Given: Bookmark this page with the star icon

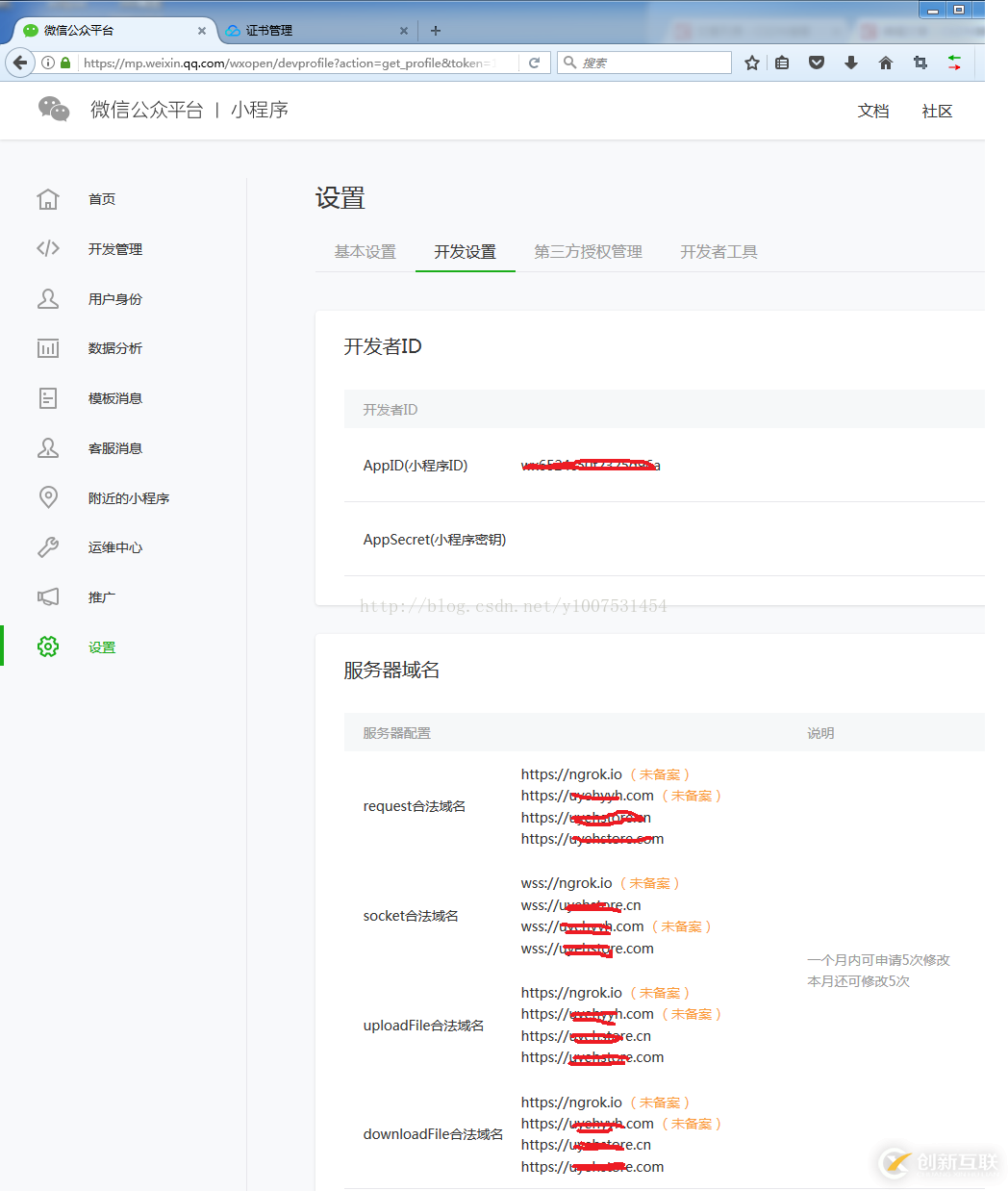Looking at the screenshot, I should pyautogui.click(x=752, y=63).
